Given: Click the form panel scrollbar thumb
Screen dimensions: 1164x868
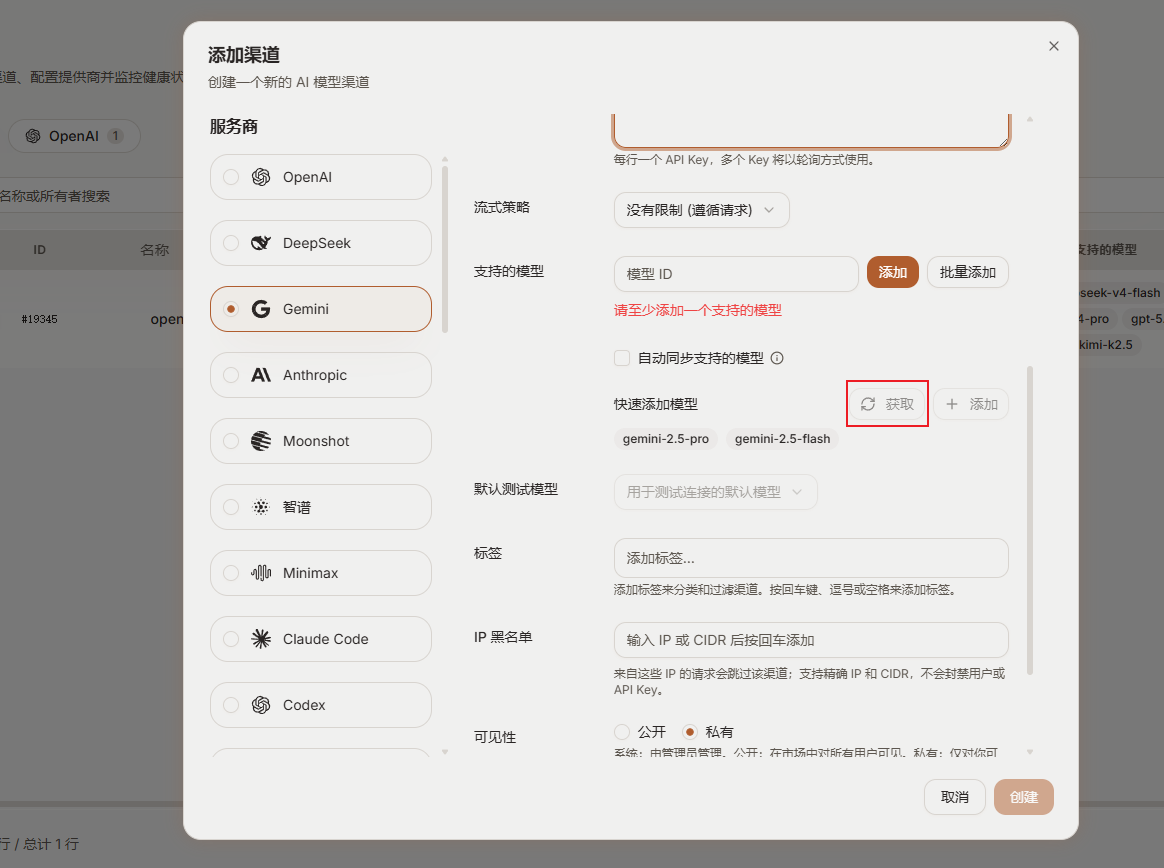Looking at the screenshot, I should pos(1030,520).
